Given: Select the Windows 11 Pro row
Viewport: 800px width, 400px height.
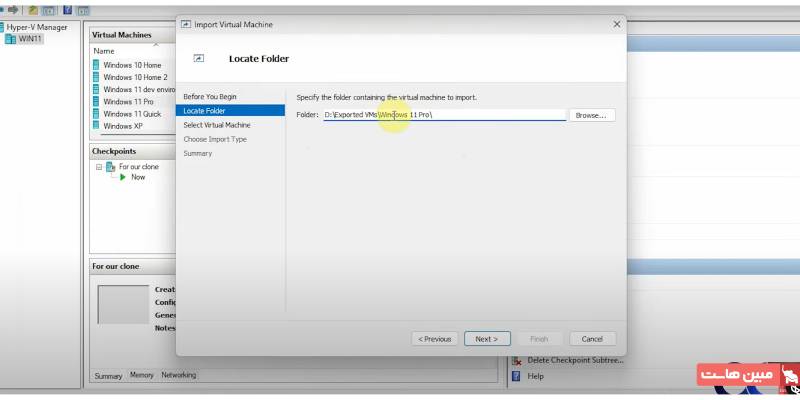Looking at the screenshot, I should [134, 102].
